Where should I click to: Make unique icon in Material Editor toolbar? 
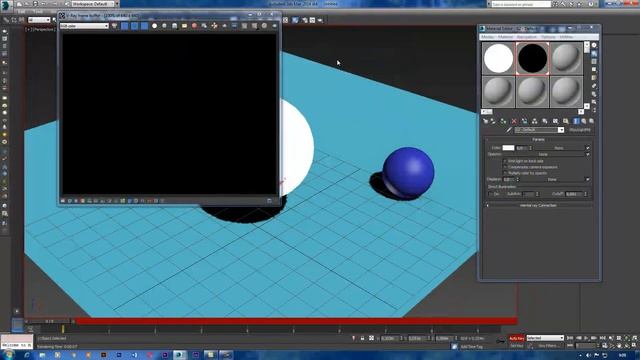tap(534, 121)
